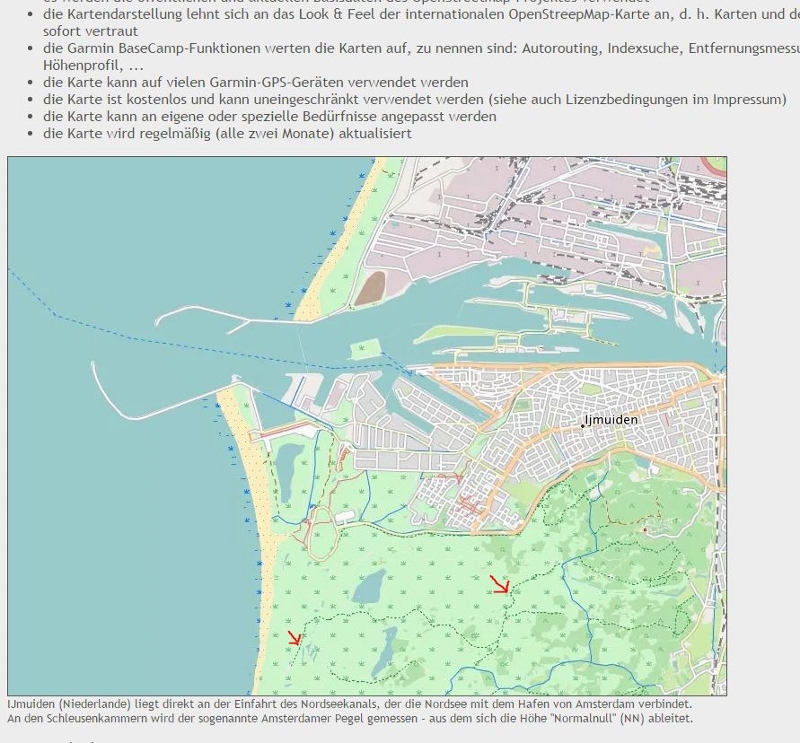Click the small green island in the harbor channel

click(366, 349)
